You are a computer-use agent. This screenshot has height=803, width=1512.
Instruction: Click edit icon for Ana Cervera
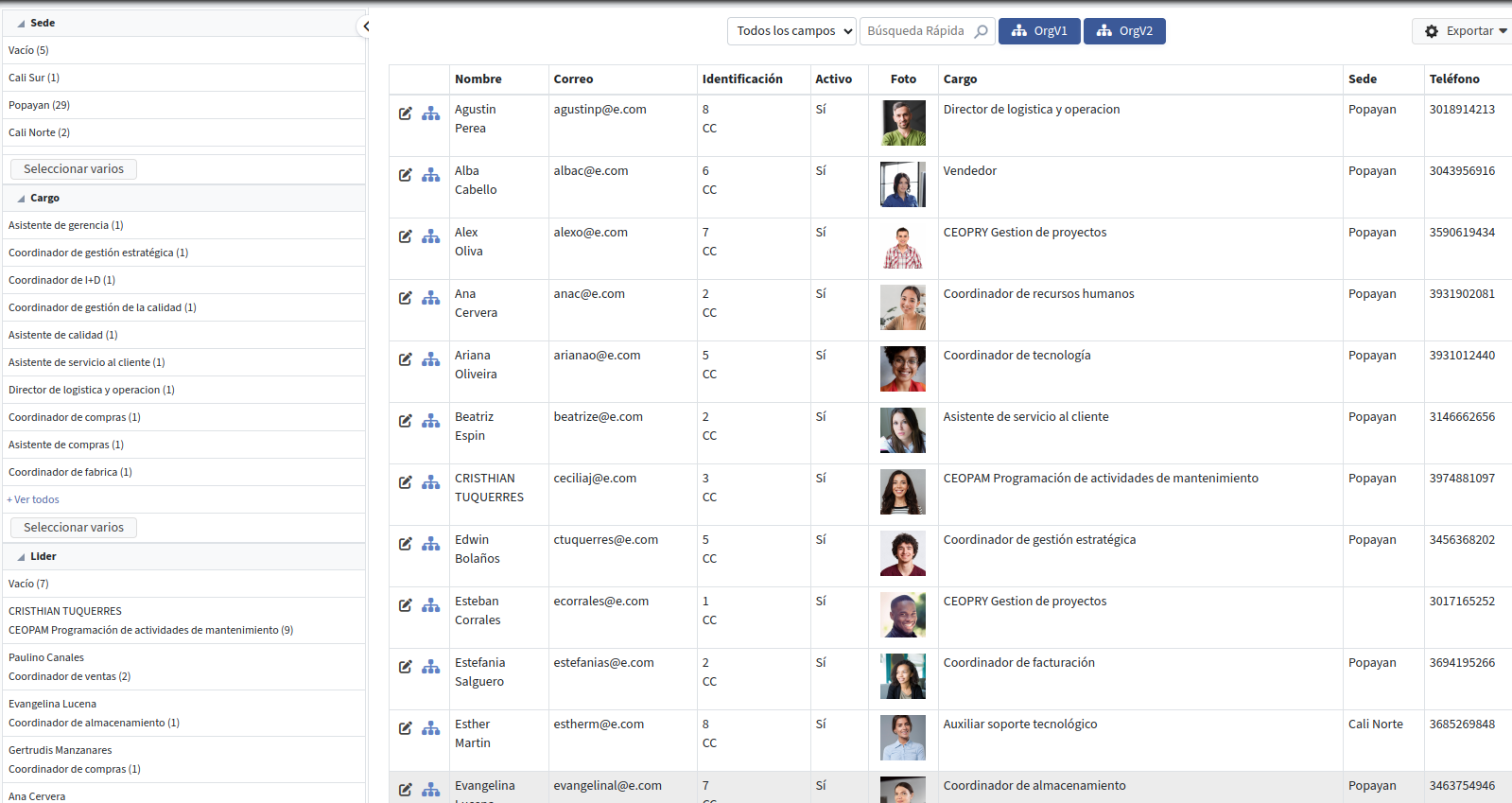[405, 298]
